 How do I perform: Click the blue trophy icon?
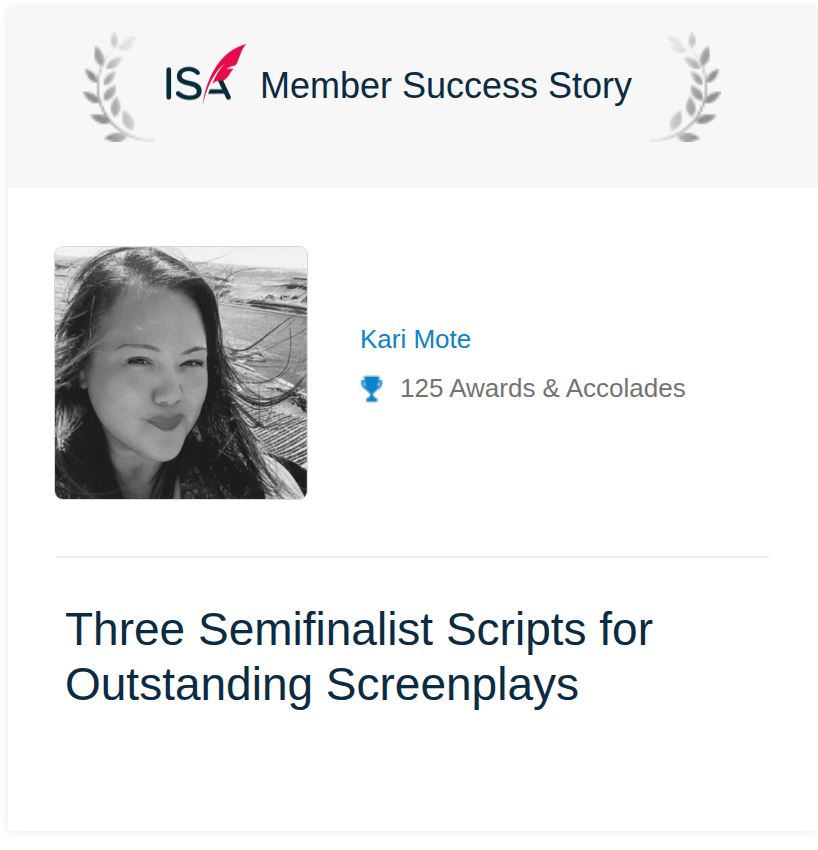click(371, 389)
